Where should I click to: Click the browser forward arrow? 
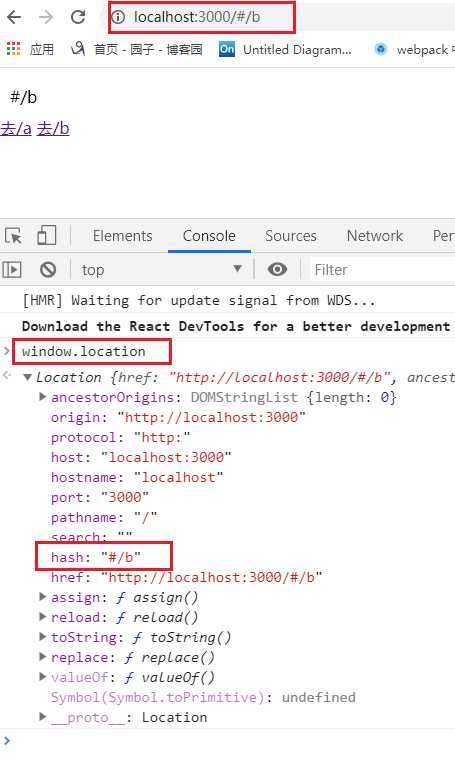(x=46, y=17)
